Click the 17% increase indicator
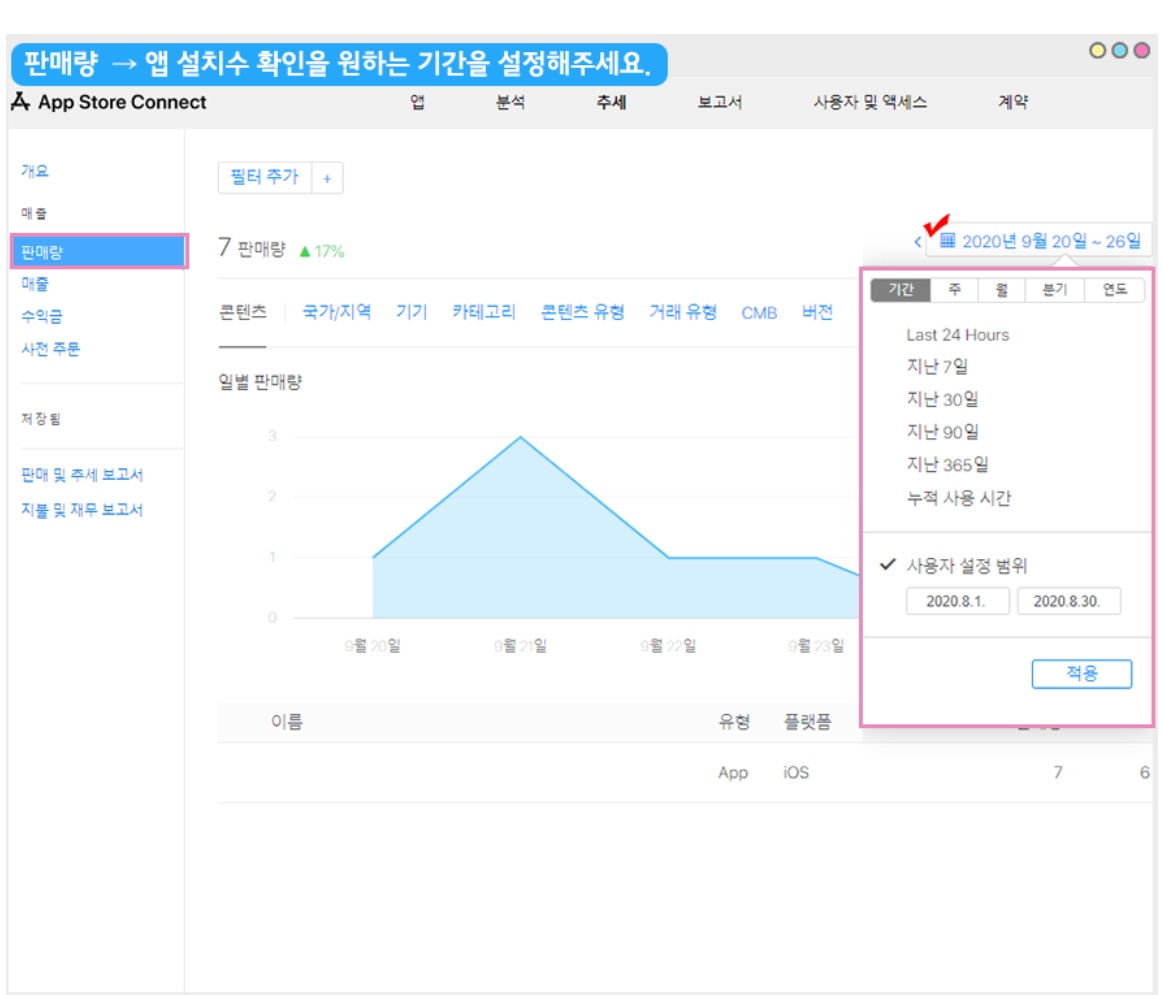Image resolution: width=1163 pixels, height=995 pixels. 322,252
